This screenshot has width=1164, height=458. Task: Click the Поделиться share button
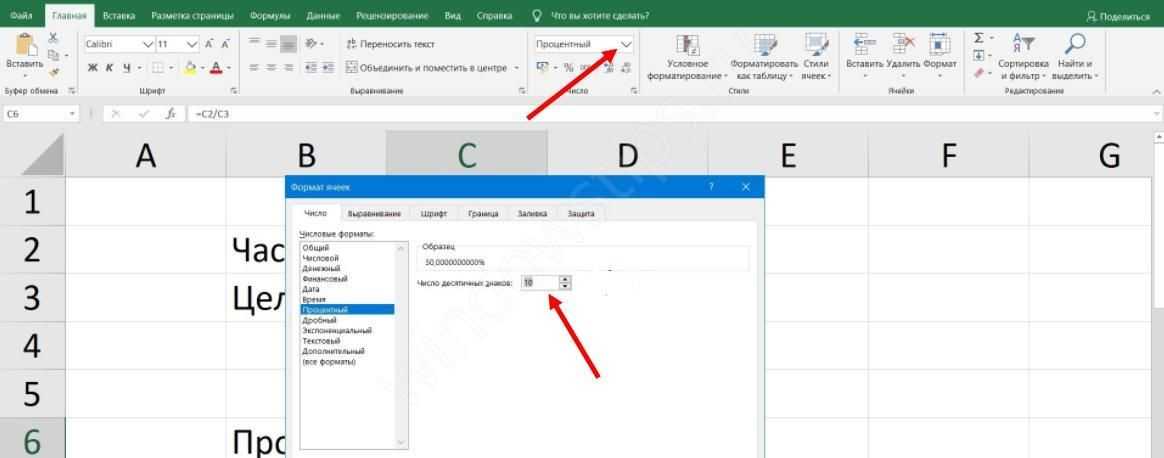(x=1117, y=16)
